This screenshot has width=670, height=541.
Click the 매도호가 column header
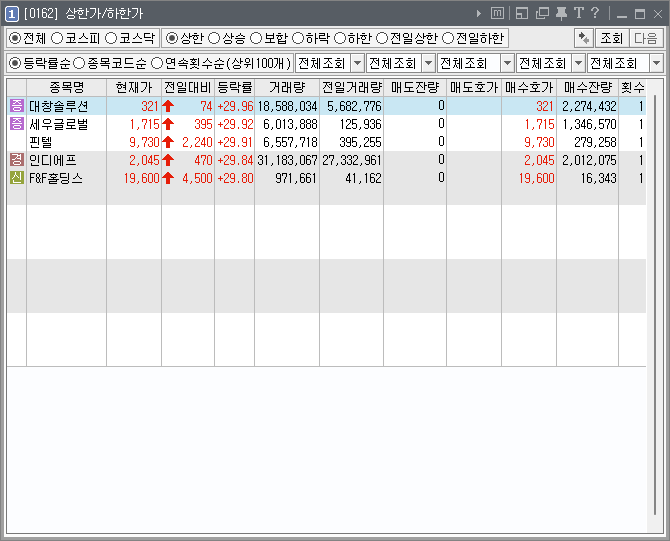tap(474, 88)
